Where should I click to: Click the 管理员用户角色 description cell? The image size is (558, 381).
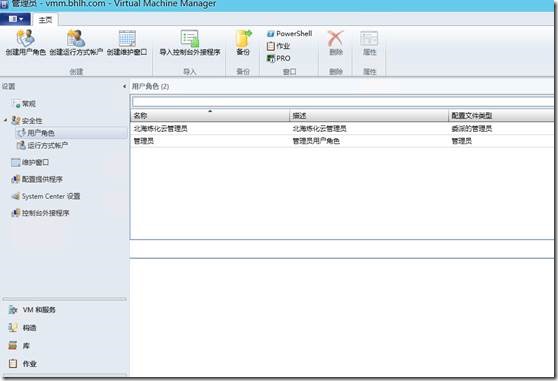pyautogui.click(x=316, y=141)
